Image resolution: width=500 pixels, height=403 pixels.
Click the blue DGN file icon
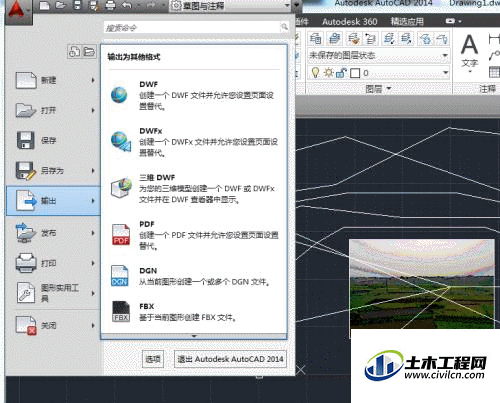tap(120, 276)
